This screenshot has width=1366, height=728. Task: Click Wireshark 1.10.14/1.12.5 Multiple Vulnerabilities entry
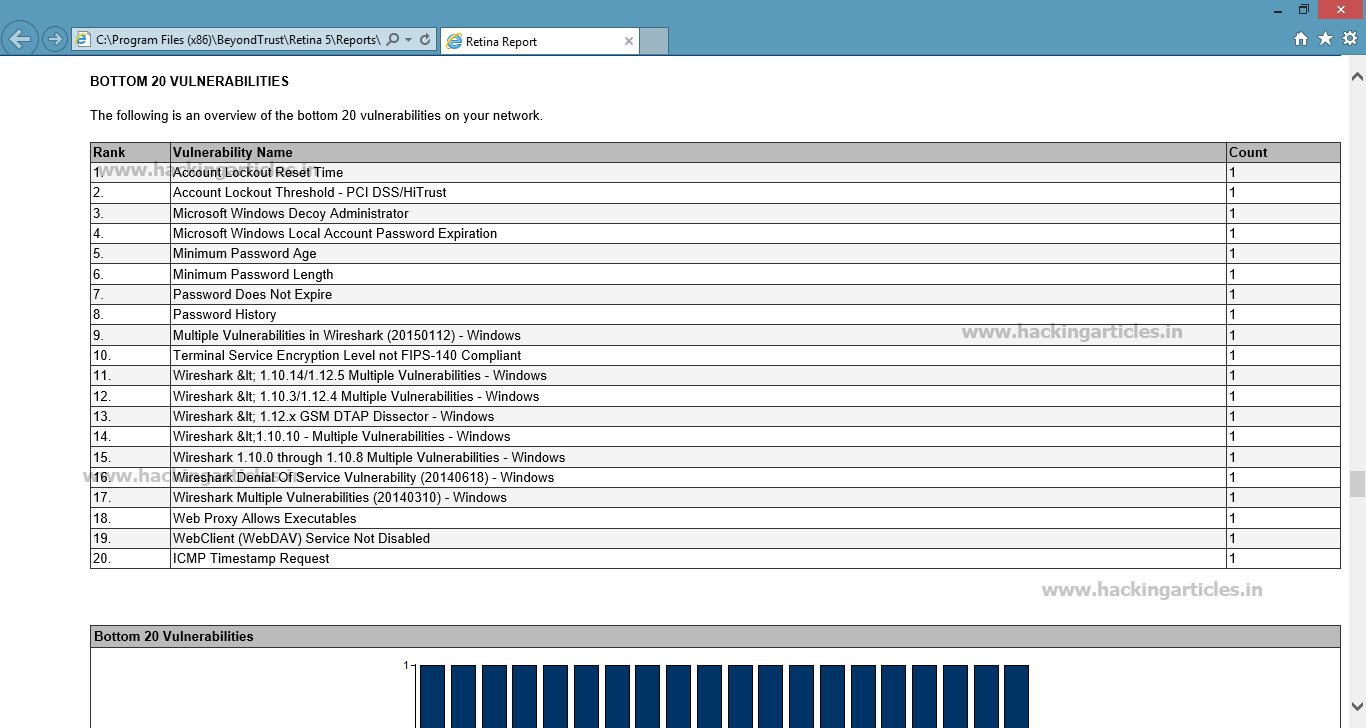click(360, 375)
